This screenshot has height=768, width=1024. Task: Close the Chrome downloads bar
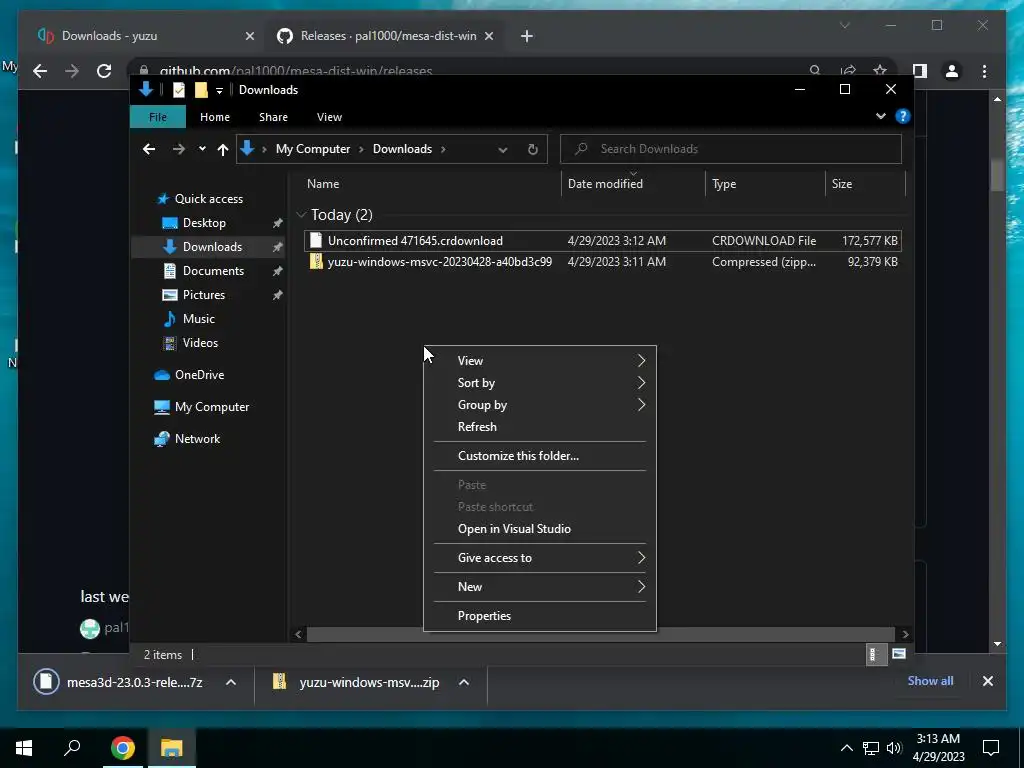coord(987,681)
